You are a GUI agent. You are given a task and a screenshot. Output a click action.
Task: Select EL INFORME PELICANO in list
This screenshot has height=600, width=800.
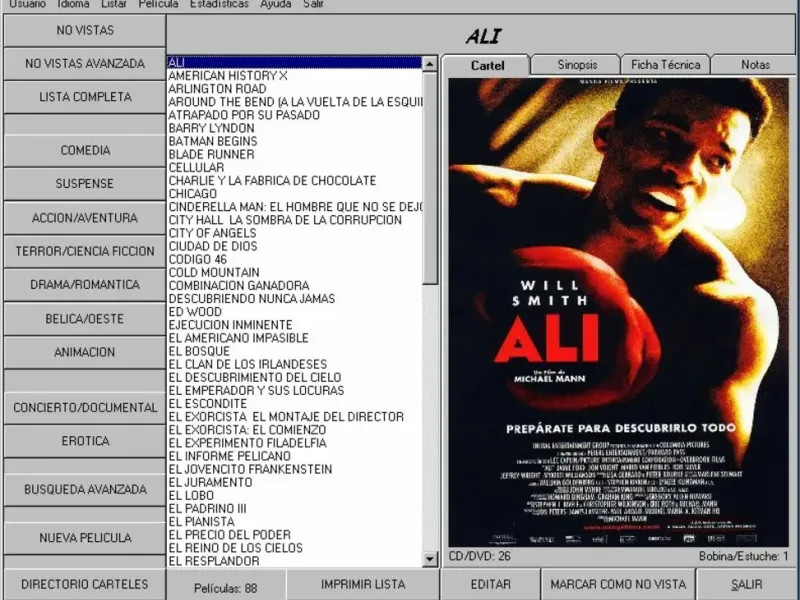click(294, 456)
